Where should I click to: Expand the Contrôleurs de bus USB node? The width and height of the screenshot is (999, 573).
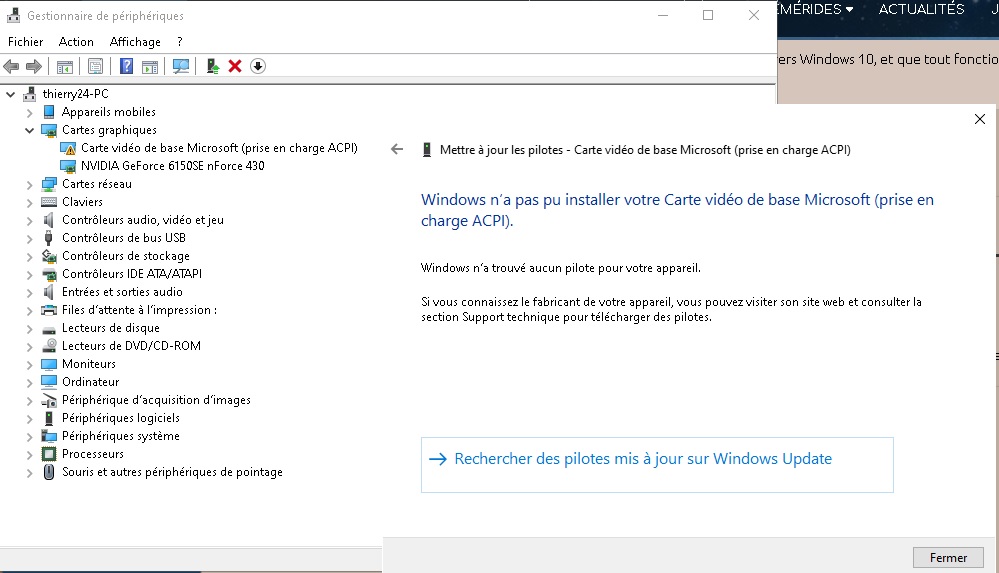pyautogui.click(x=29, y=238)
